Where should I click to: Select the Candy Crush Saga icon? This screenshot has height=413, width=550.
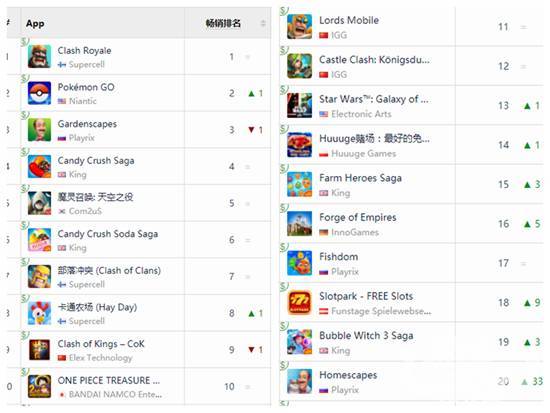[39, 166]
